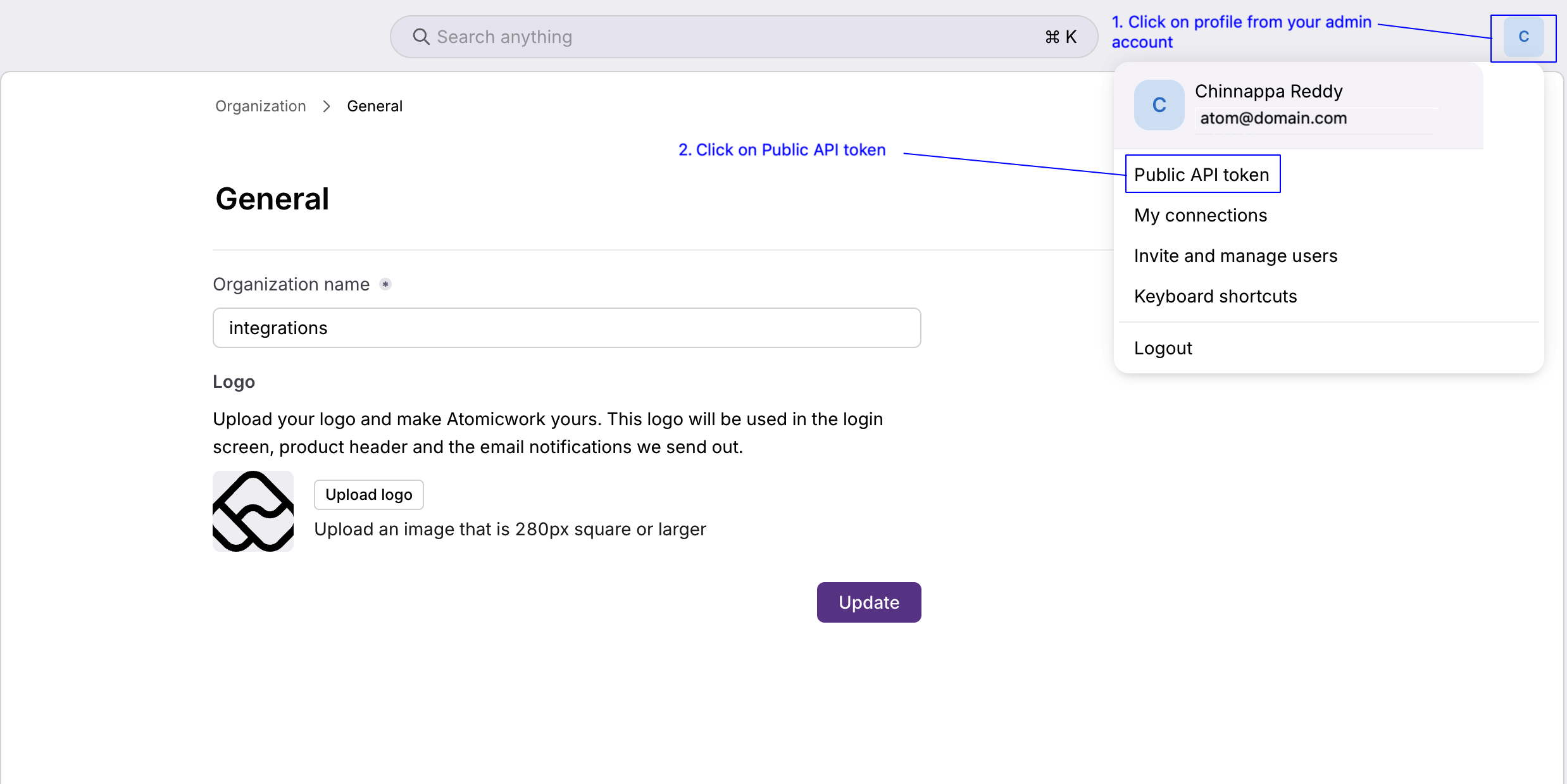Screen dimensions: 1567x784
Task: Choose Logout from profile menu
Action: 1163,348
